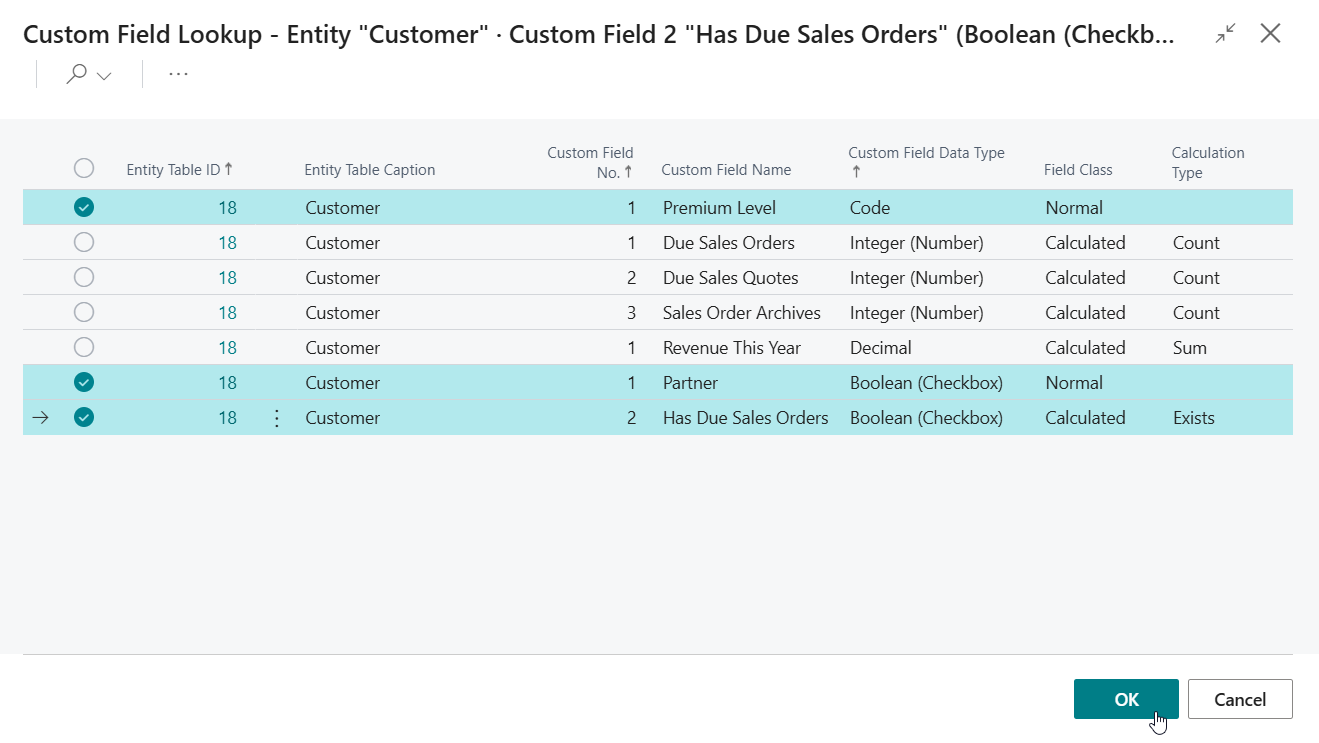Screen dimensions: 1319x743
Task: Click the Sales Order Archives name cell
Action: click(741, 313)
